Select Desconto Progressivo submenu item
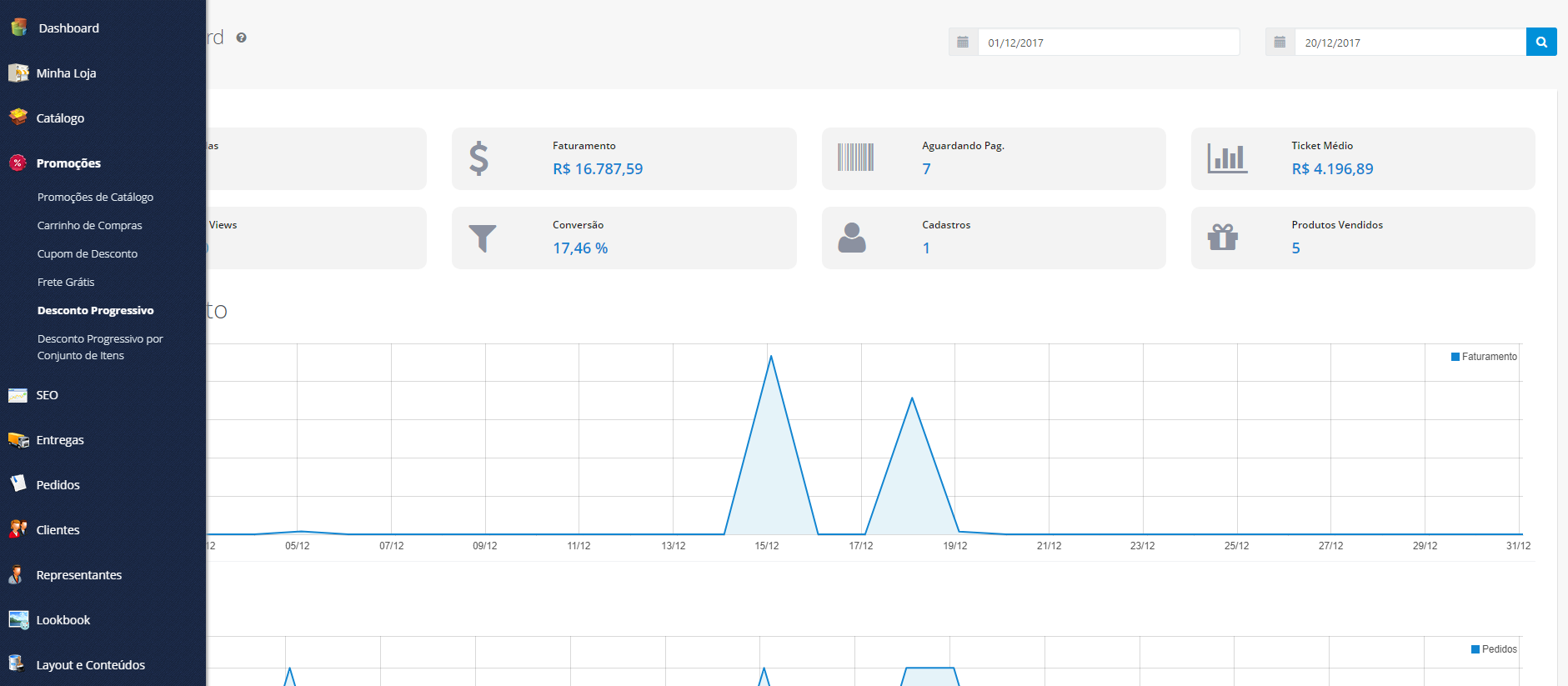 click(95, 310)
